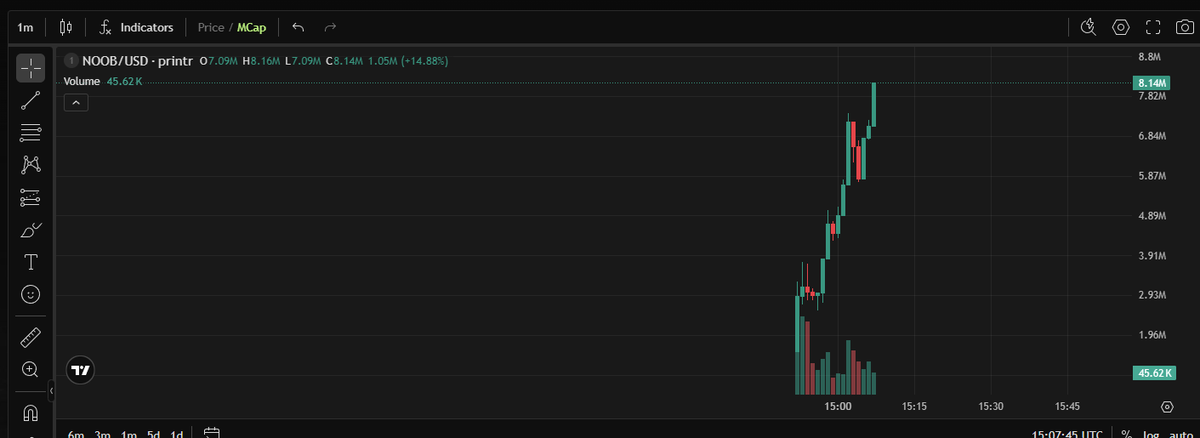Select the zoom in tool
Image resolution: width=1200 pixels, height=438 pixels.
click(31, 369)
